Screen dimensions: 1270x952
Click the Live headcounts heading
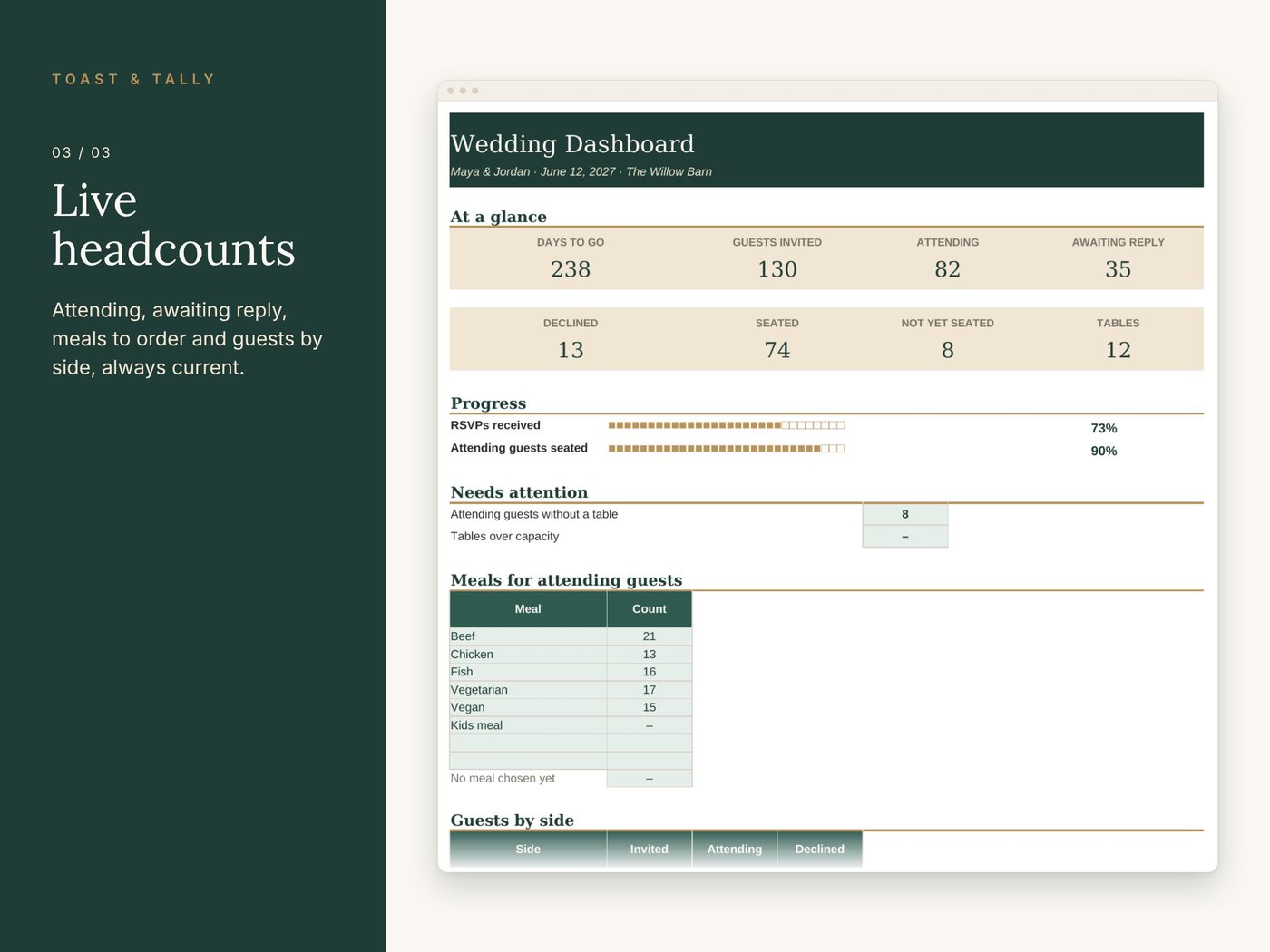pos(173,225)
